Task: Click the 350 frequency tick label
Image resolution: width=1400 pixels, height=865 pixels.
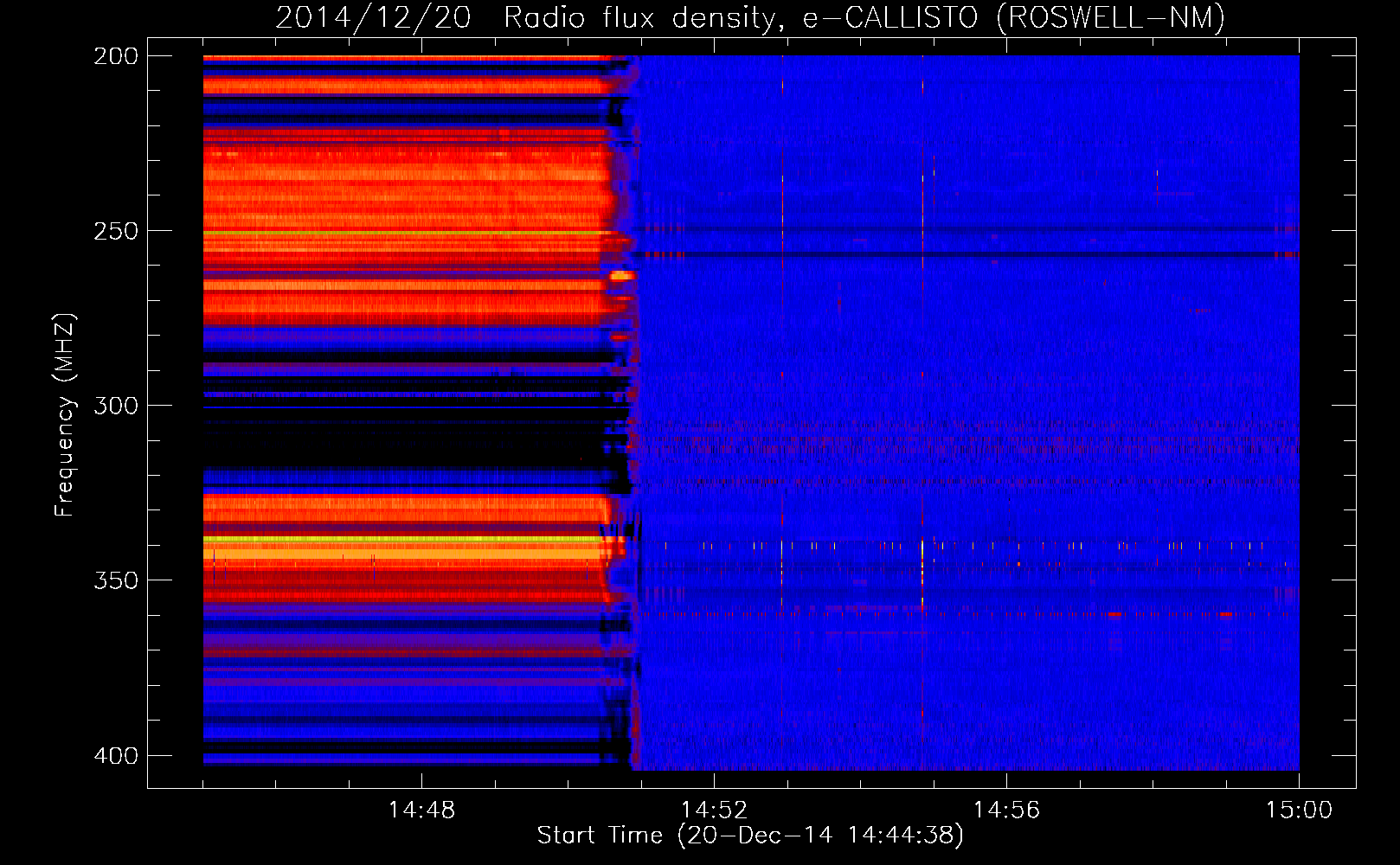Action: (116, 580)
